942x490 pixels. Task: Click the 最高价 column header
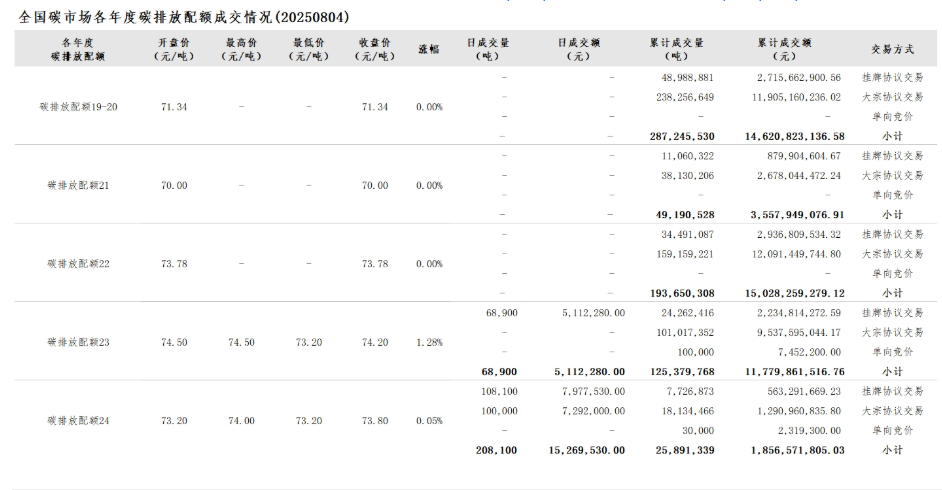coord(241,49)
